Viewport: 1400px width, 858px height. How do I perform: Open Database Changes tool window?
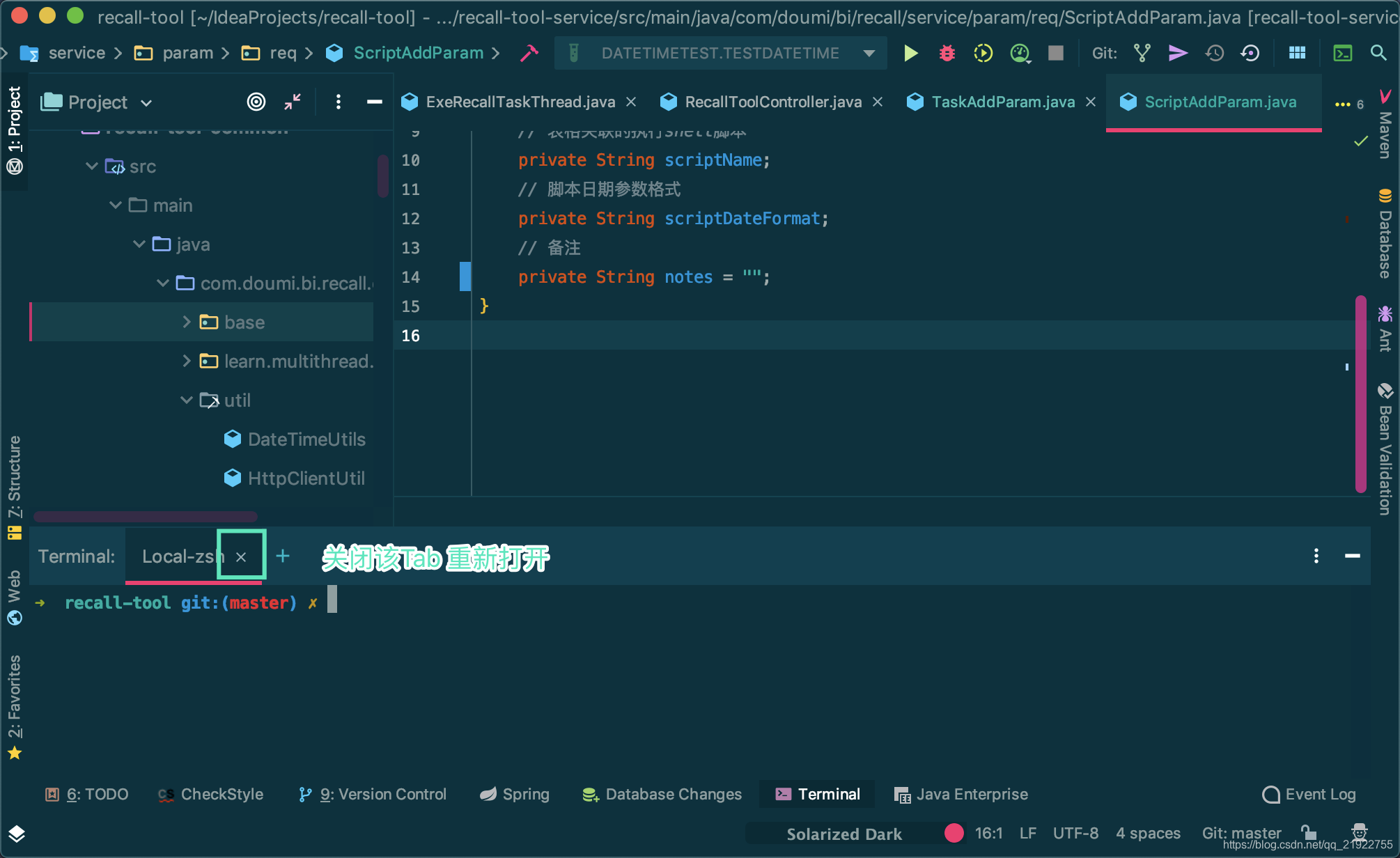click(x=662, y=795)
